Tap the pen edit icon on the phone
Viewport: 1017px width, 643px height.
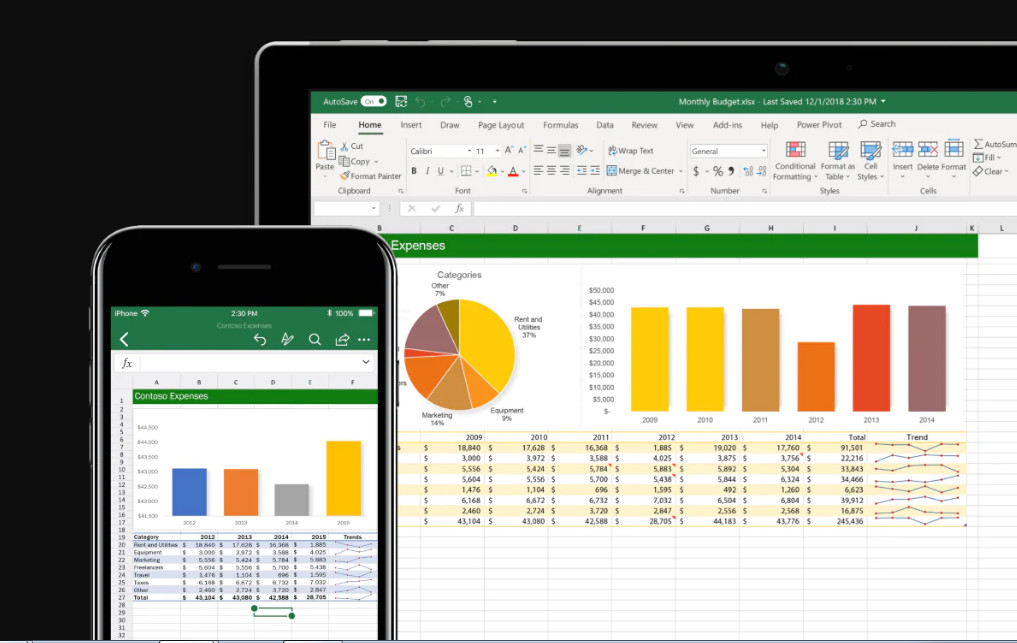coord(287,339)
